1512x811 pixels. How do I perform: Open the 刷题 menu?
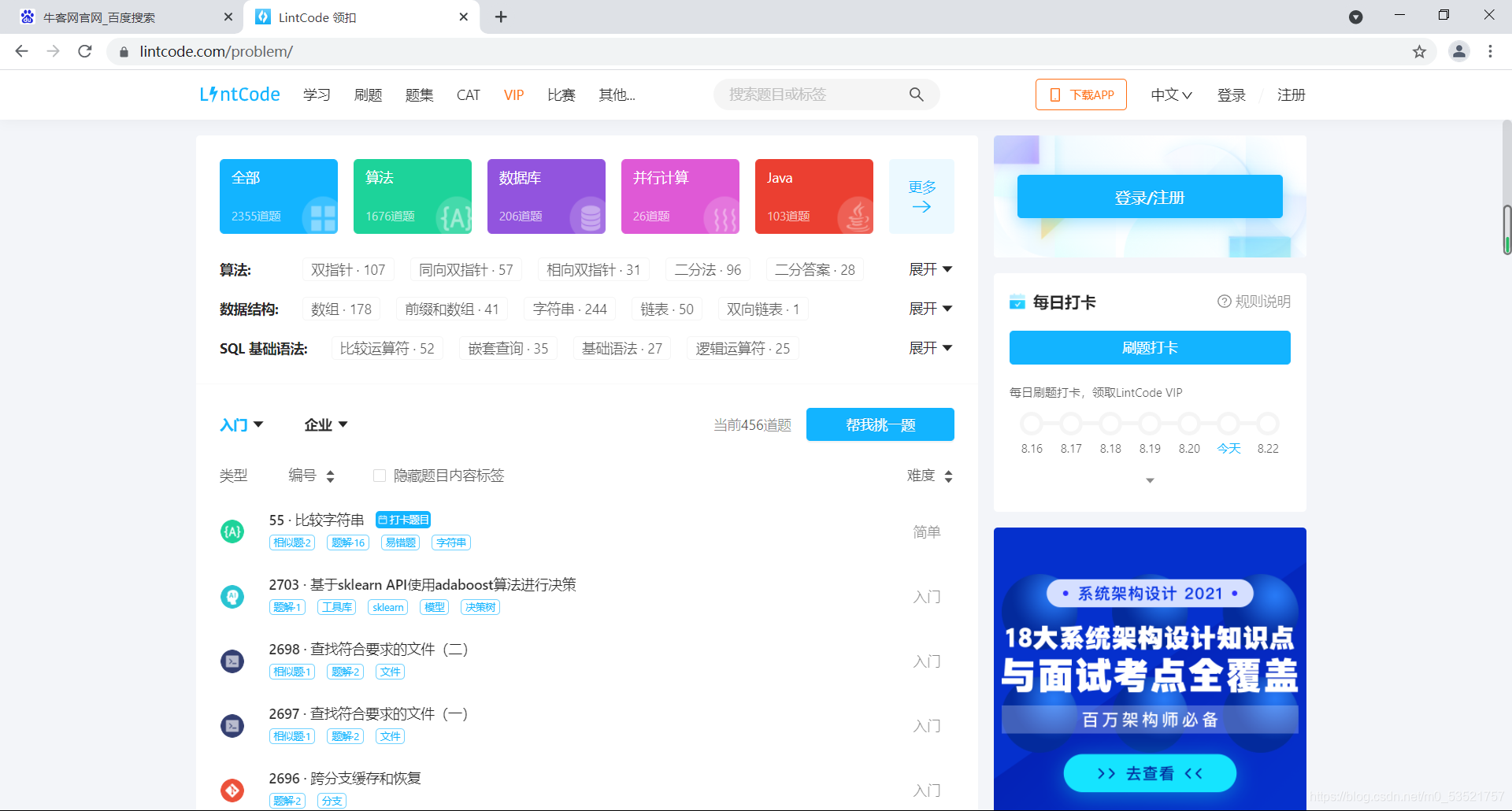[x=368, y=94]
